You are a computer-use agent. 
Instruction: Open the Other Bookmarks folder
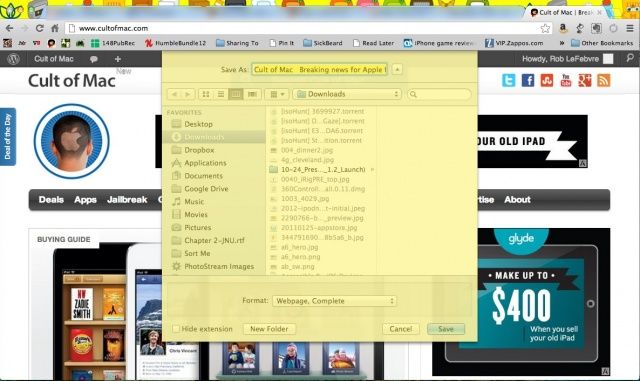tap(602, 43)
